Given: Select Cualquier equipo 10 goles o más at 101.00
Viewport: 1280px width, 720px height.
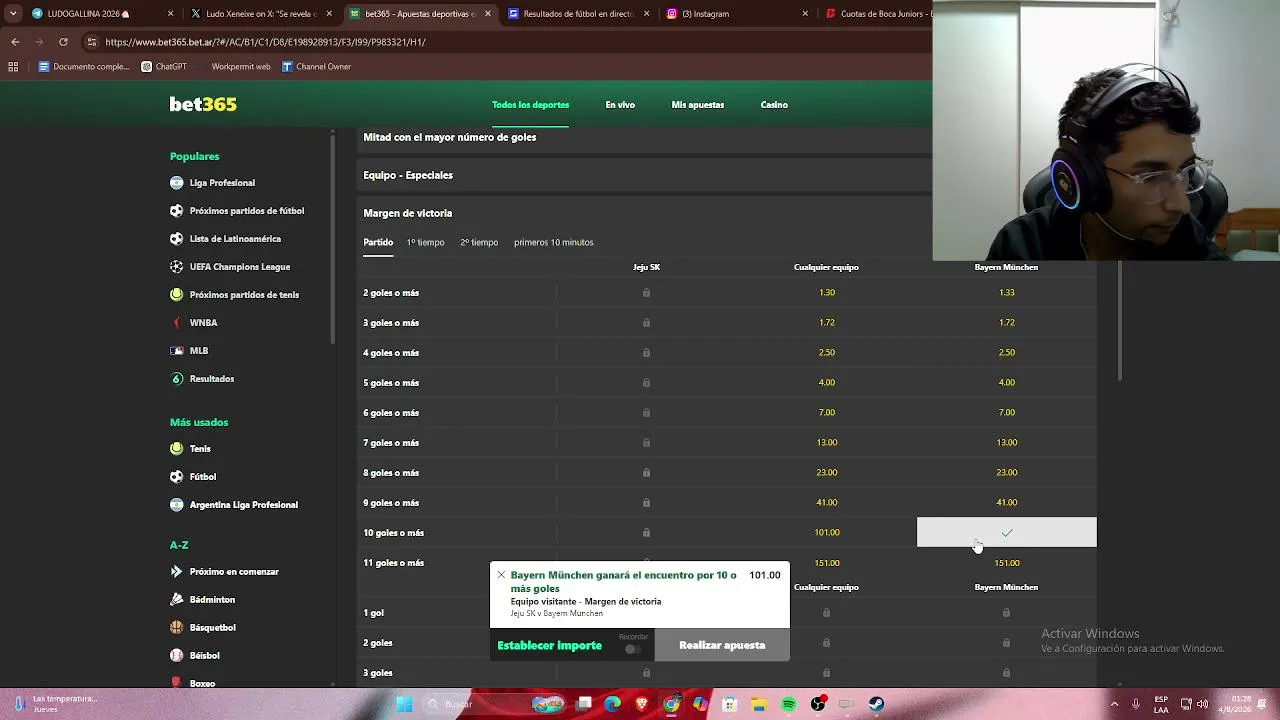Looking at the screenshot, I should (827, 533).
